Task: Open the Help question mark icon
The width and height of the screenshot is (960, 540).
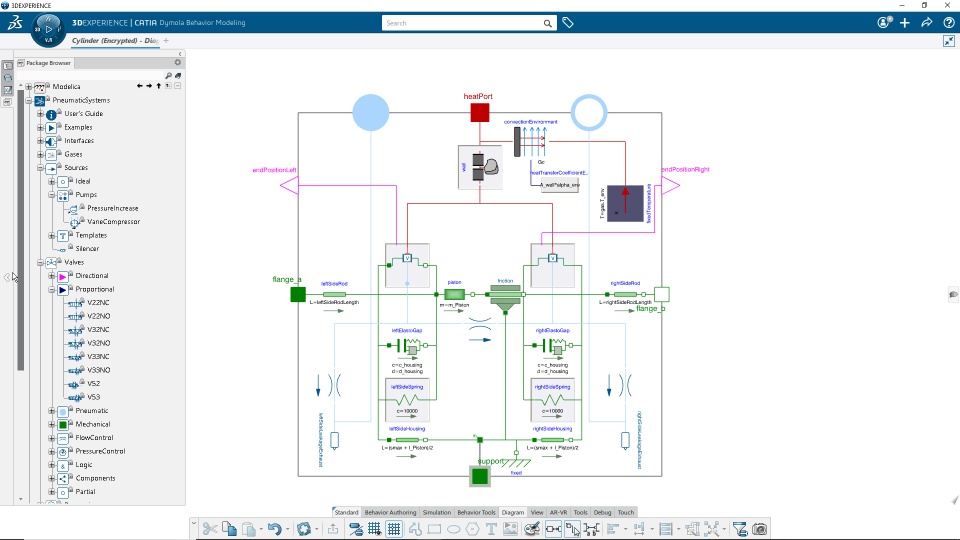Action: click(948, 23)
